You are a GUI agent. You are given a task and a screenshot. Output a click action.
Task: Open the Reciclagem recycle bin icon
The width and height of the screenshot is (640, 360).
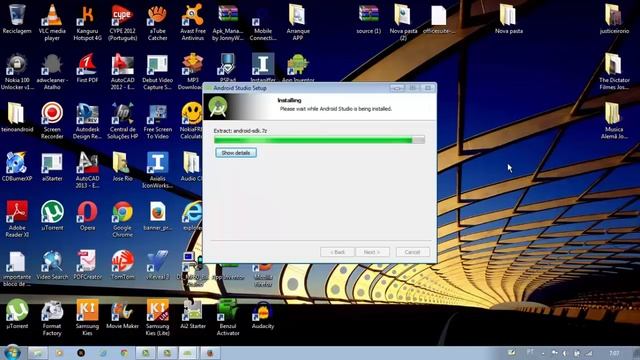coord(17,19)
